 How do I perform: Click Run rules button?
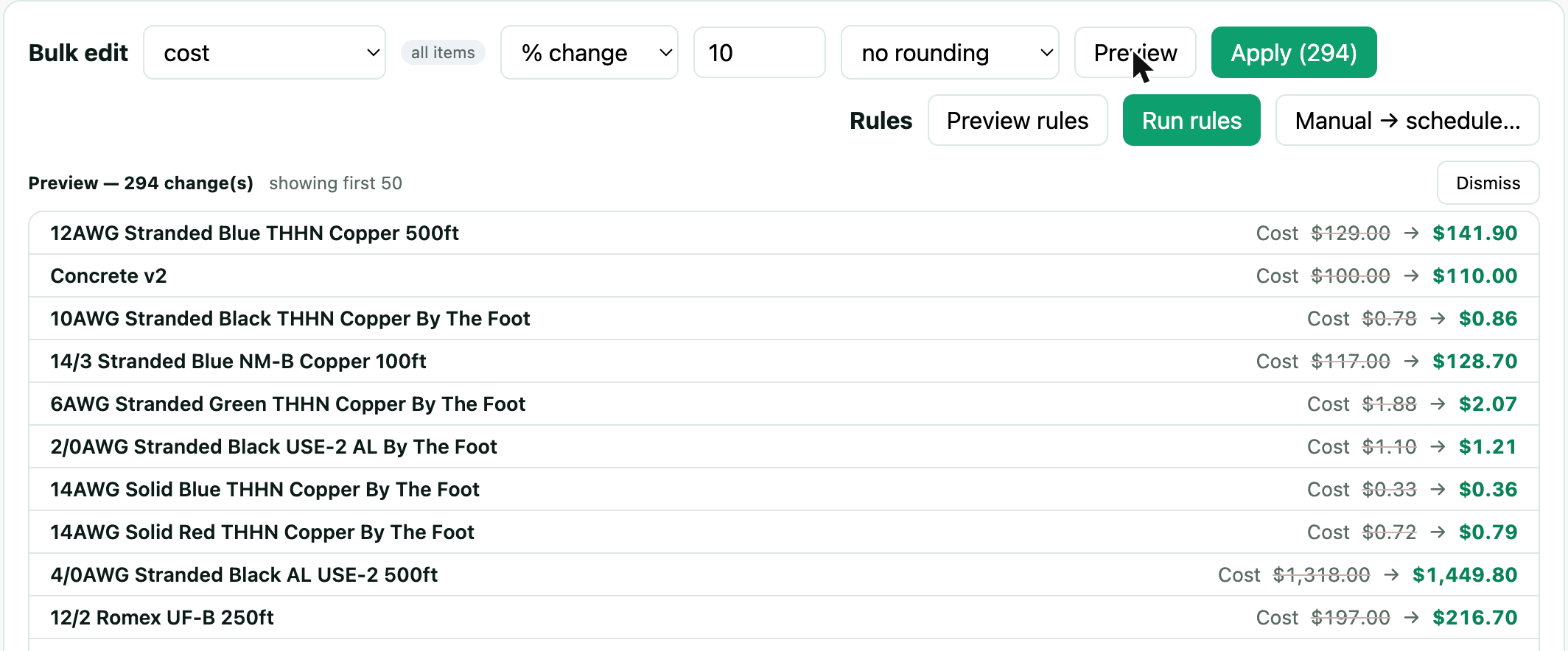[x=1191, y=120]
